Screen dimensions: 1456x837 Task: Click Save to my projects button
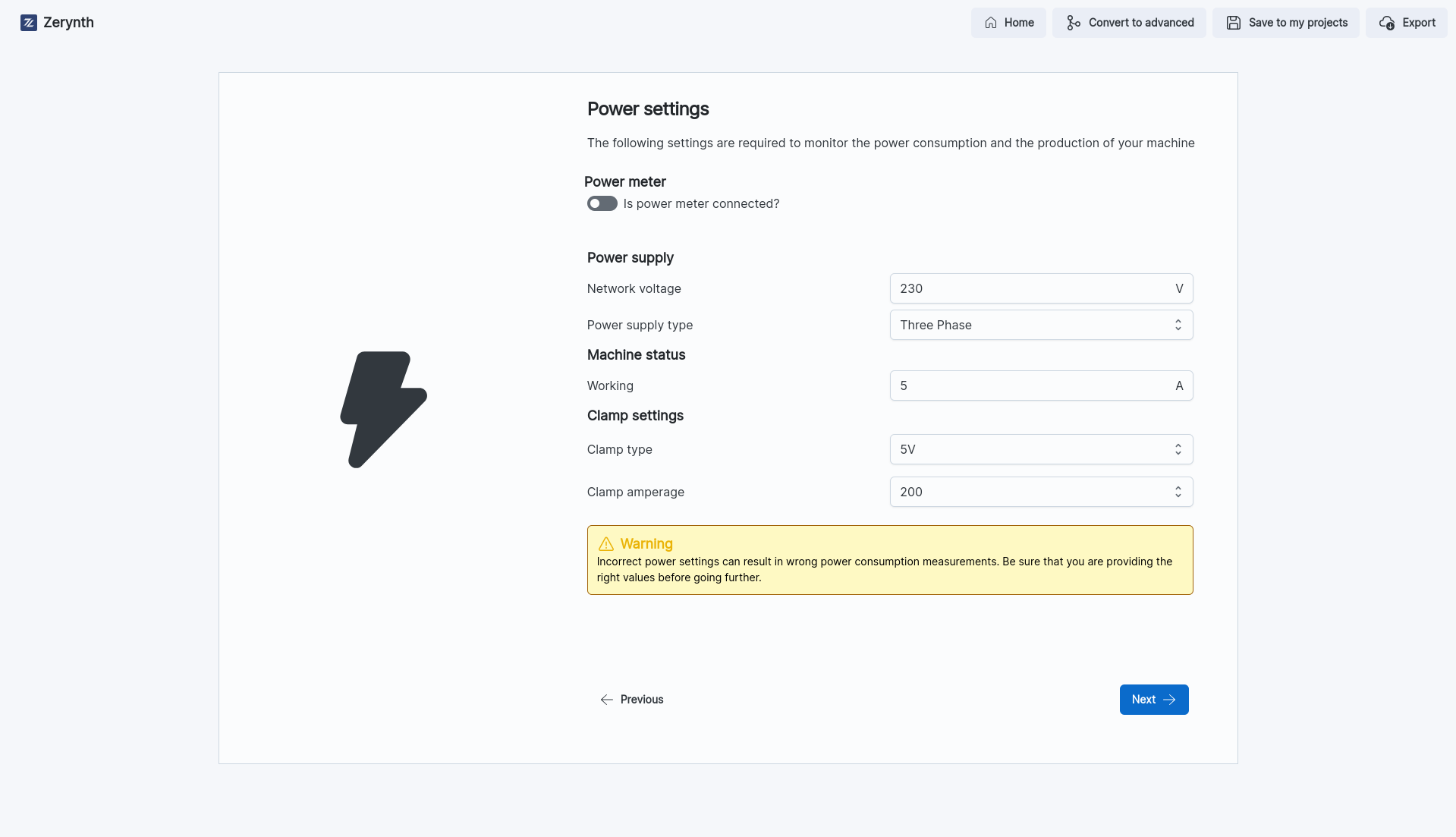[x=1286, y=23]
